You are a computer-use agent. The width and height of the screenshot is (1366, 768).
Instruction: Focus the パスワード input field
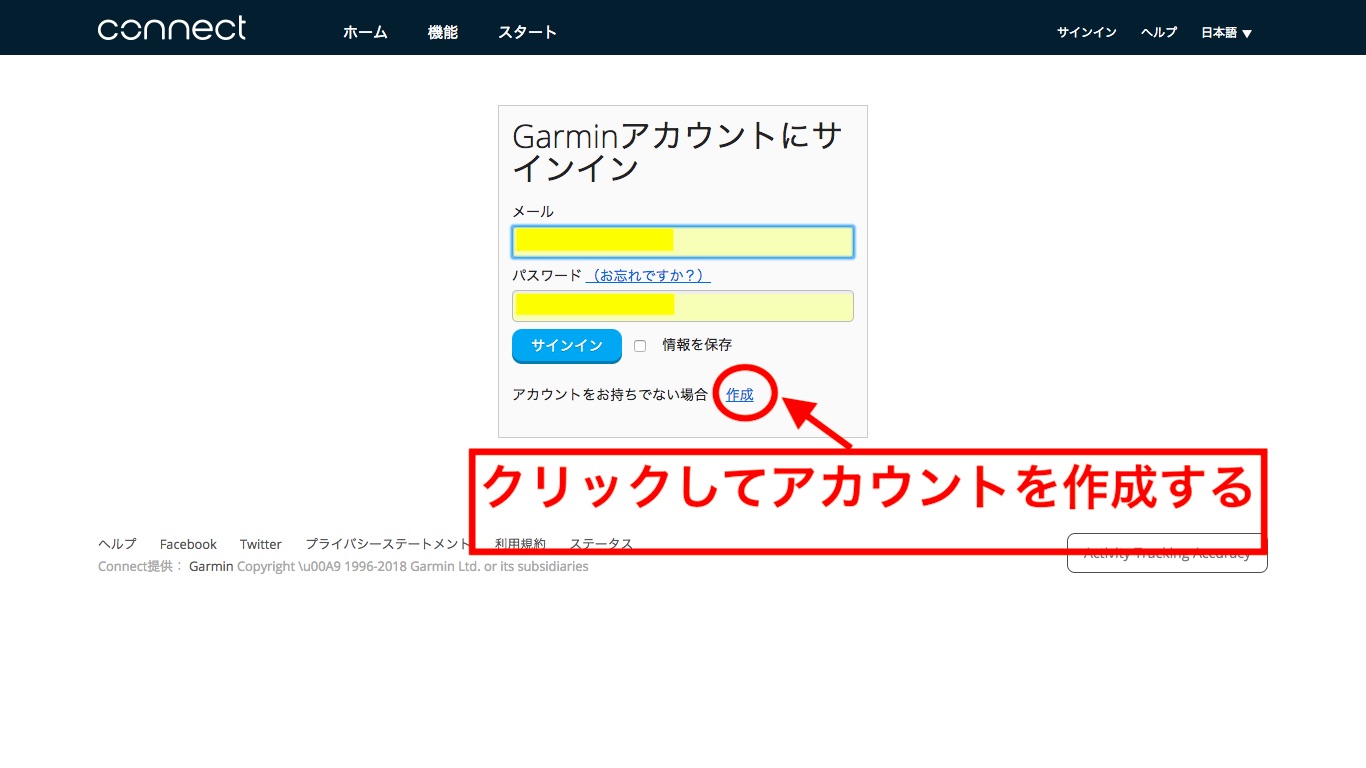[x=683, y=306]
